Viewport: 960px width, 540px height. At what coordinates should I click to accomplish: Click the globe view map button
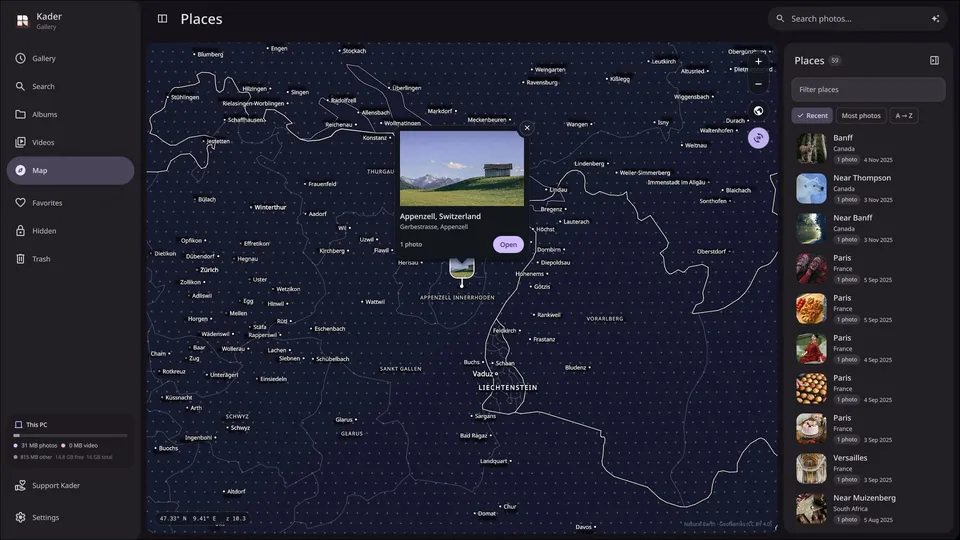coord(758,111)
